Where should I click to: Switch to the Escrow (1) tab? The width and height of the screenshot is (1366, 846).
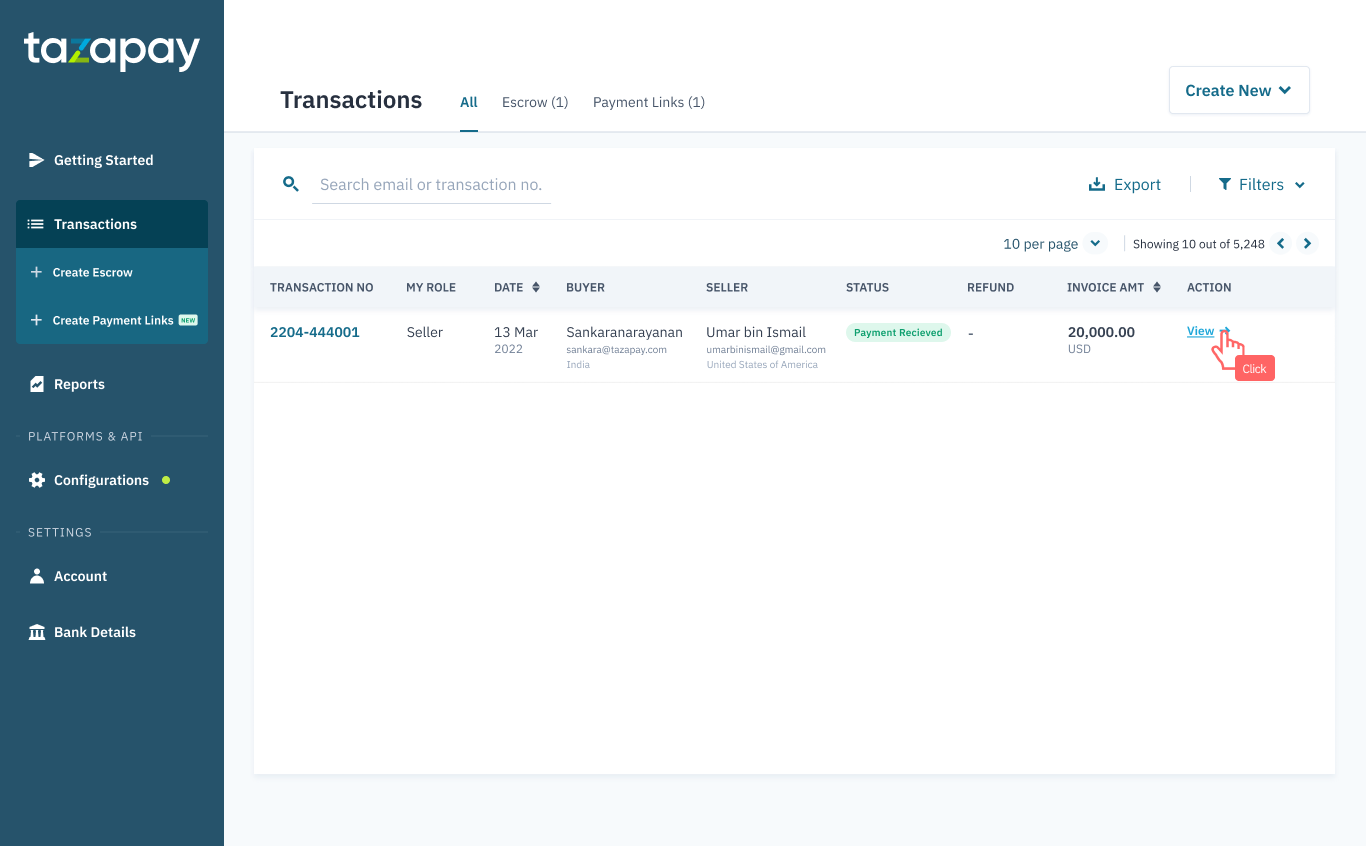pyautogui.click(x=535, y=102)
